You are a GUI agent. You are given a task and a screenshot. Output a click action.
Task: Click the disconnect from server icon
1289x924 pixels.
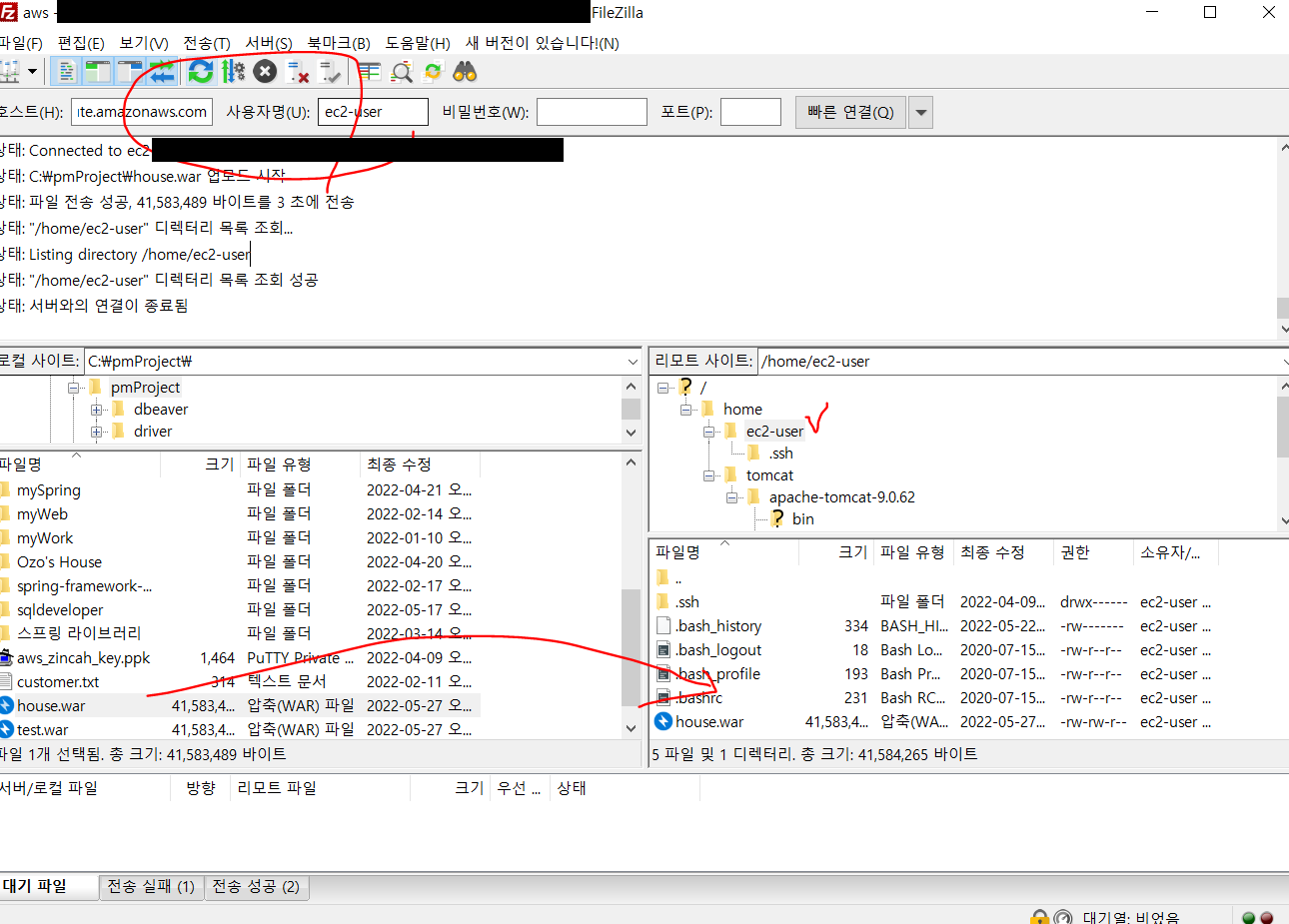coord(298,72)
